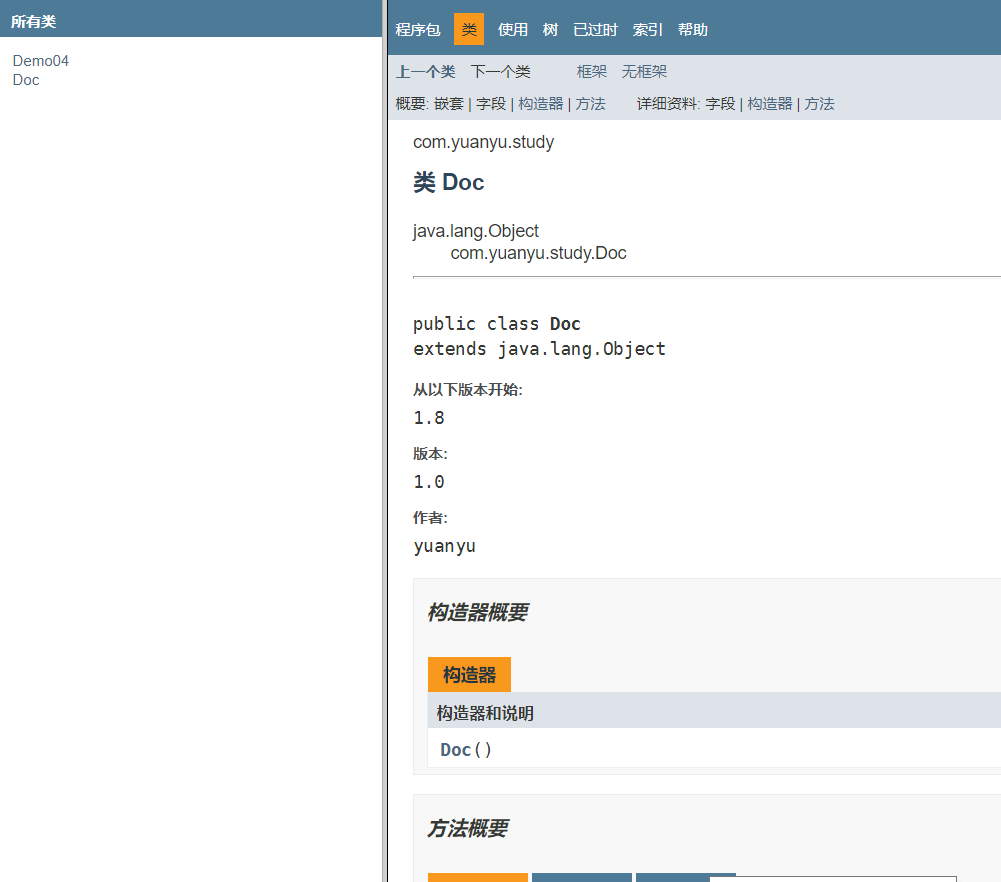The height and width of the screenshot is (882, 1001).
Task: Click the 构造器概要 heading
Action: pyautogui.click(x=478, y=612)
